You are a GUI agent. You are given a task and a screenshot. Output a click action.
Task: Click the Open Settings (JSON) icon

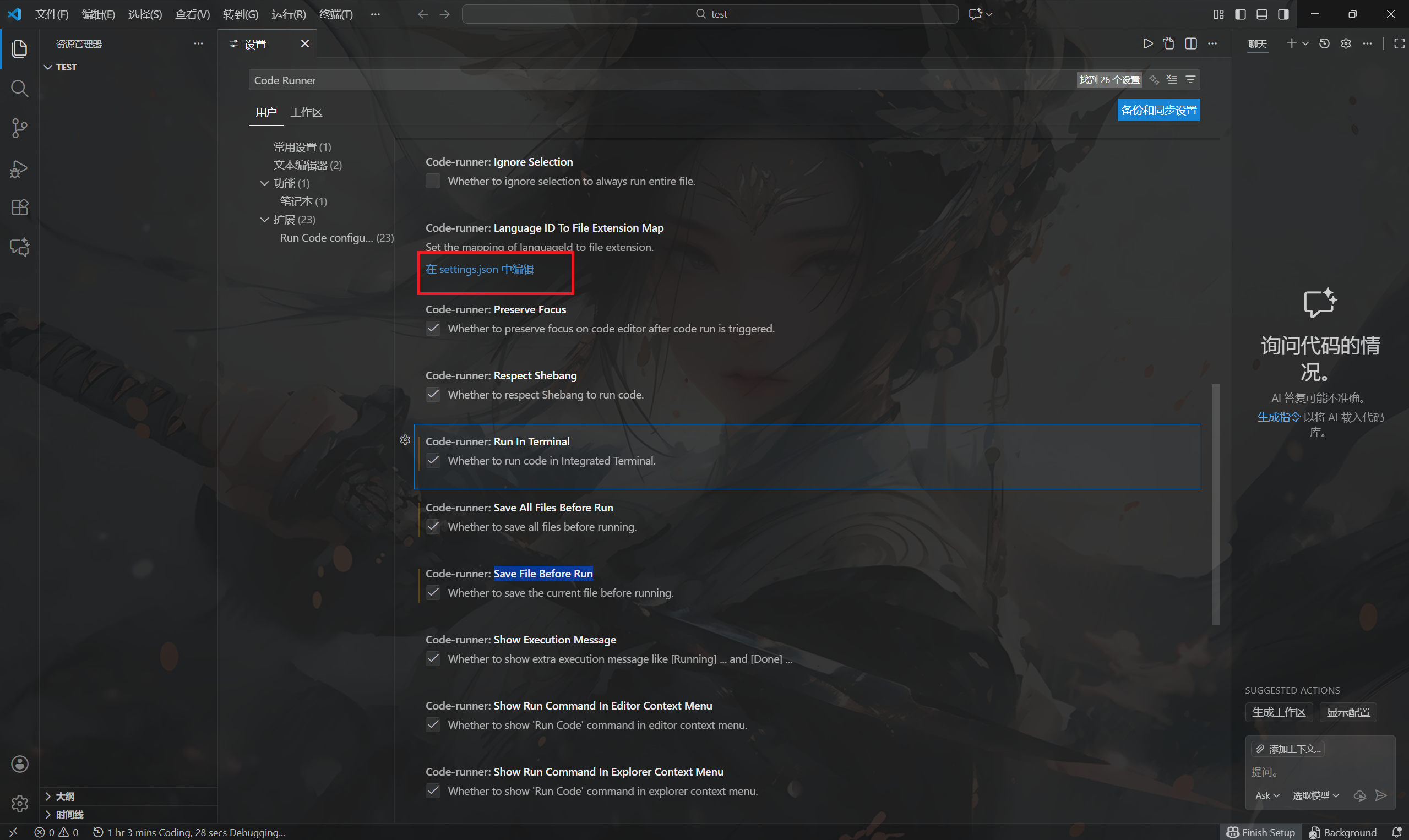point(1169,43)
